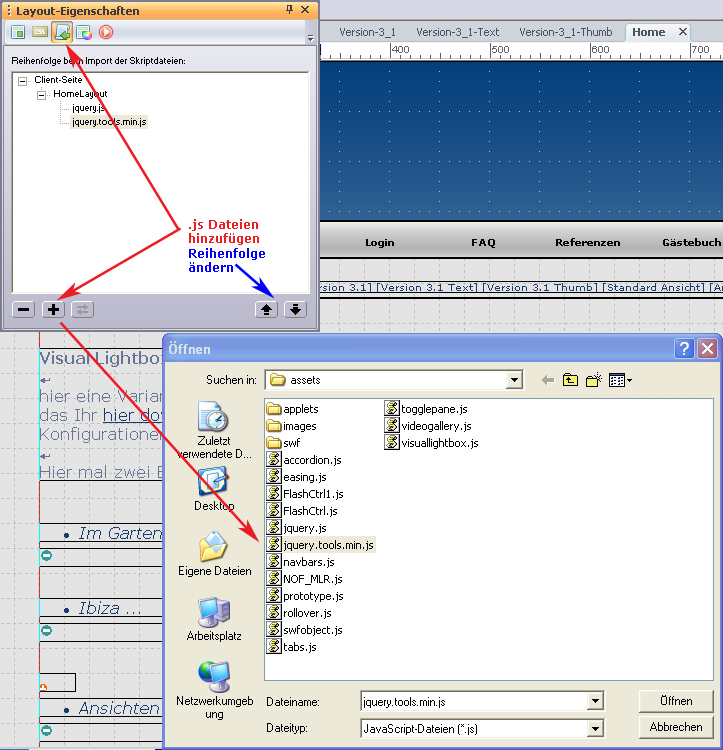Expand the Dateityp dropdown list
This screenshot has height=750, width=723.
click(596, 728)
